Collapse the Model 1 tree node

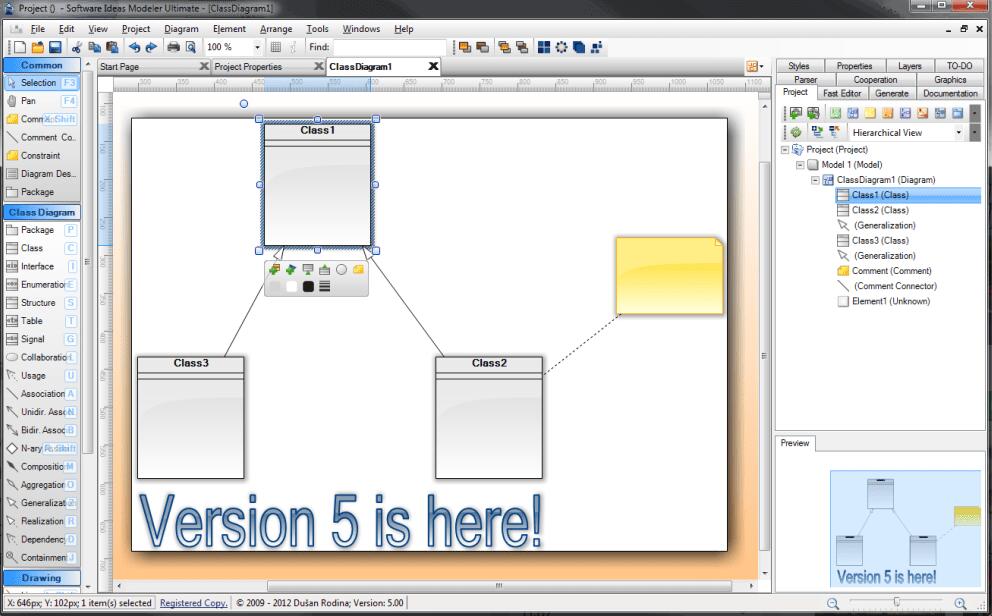[x=800, y=165]
